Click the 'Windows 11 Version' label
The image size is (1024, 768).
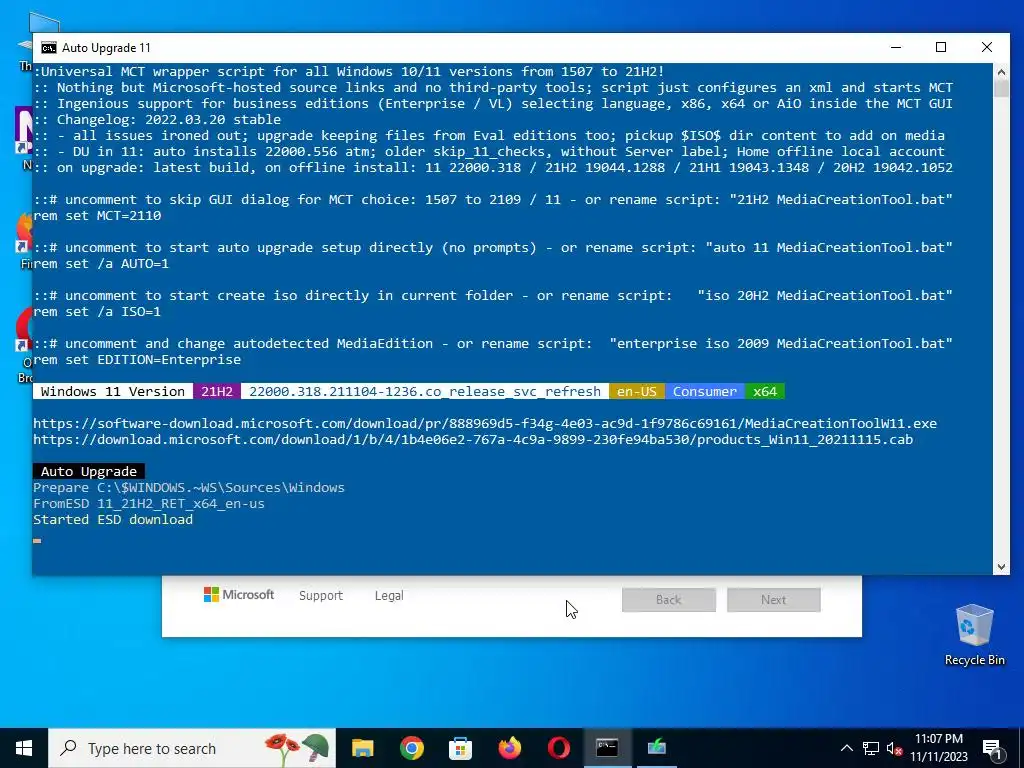point(113,391)
